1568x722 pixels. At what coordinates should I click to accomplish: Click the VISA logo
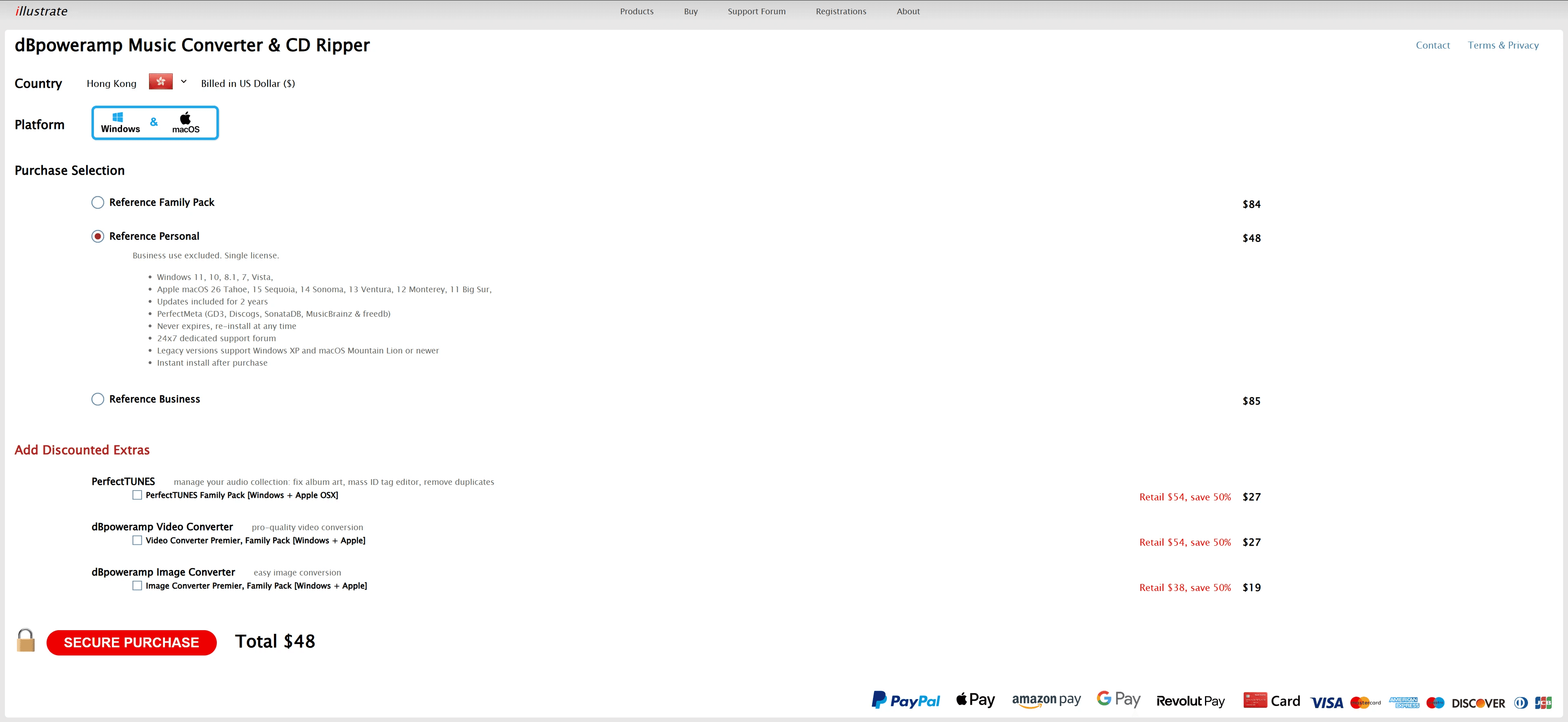pos(1327,702)
